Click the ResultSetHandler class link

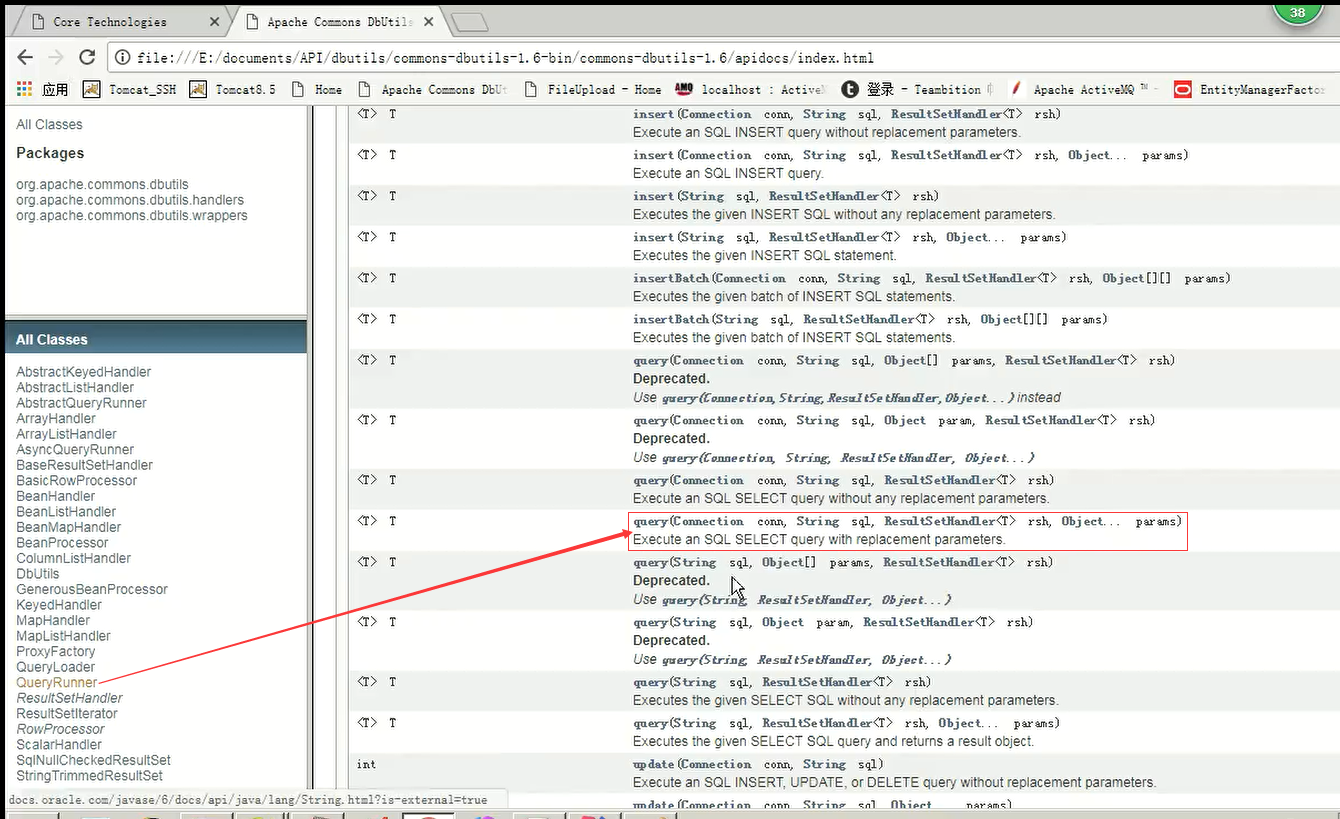coord(69,698)
